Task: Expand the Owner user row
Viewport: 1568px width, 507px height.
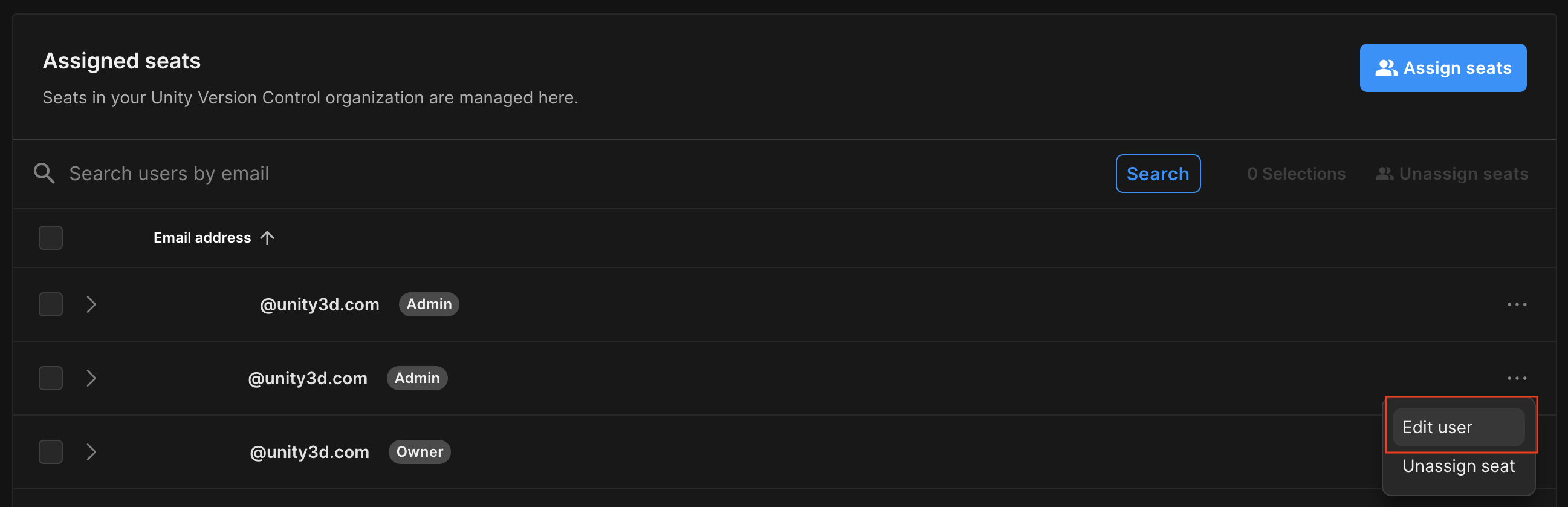Action: coord(91,451)
